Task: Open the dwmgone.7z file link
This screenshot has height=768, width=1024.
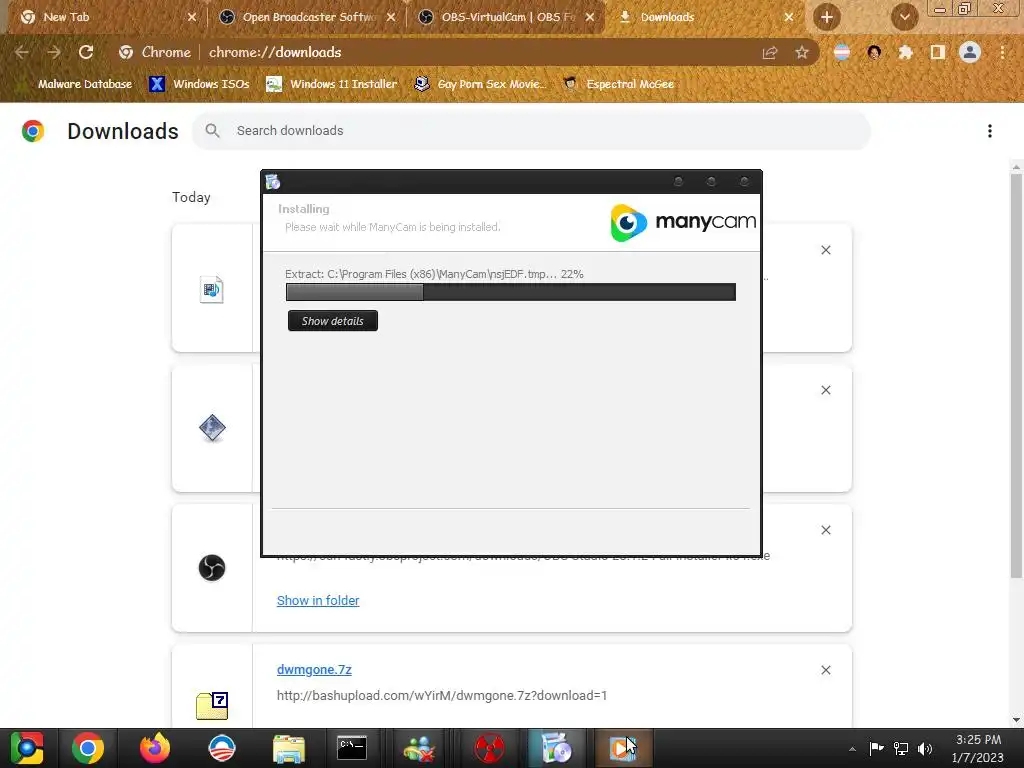Action: pos(314,669)
